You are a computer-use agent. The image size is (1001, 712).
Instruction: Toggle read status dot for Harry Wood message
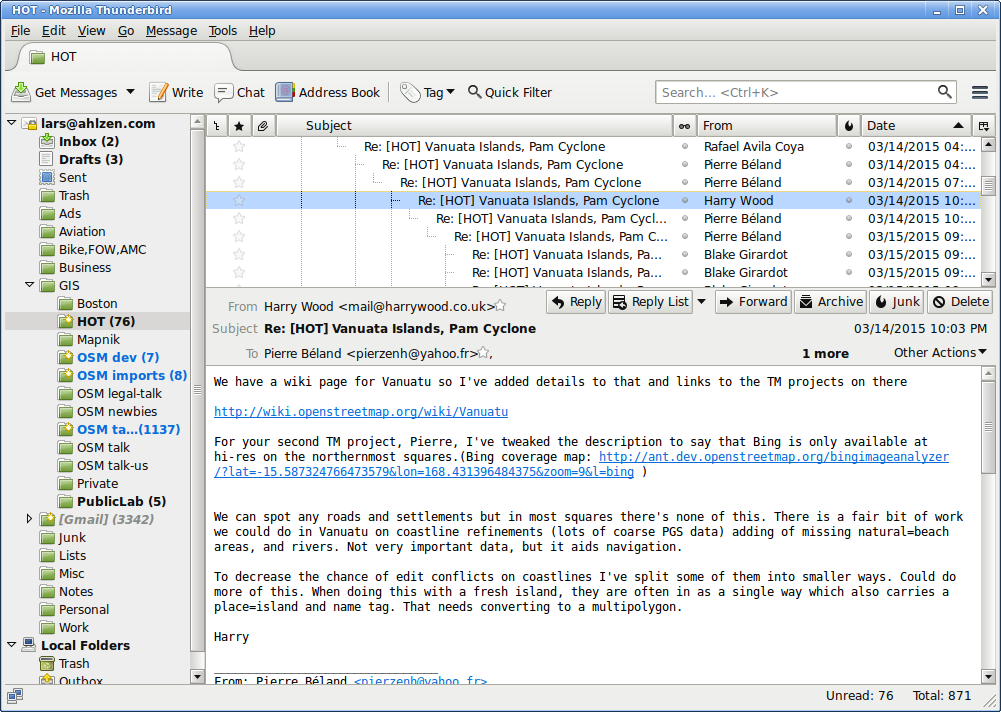[x=685, y=201]
